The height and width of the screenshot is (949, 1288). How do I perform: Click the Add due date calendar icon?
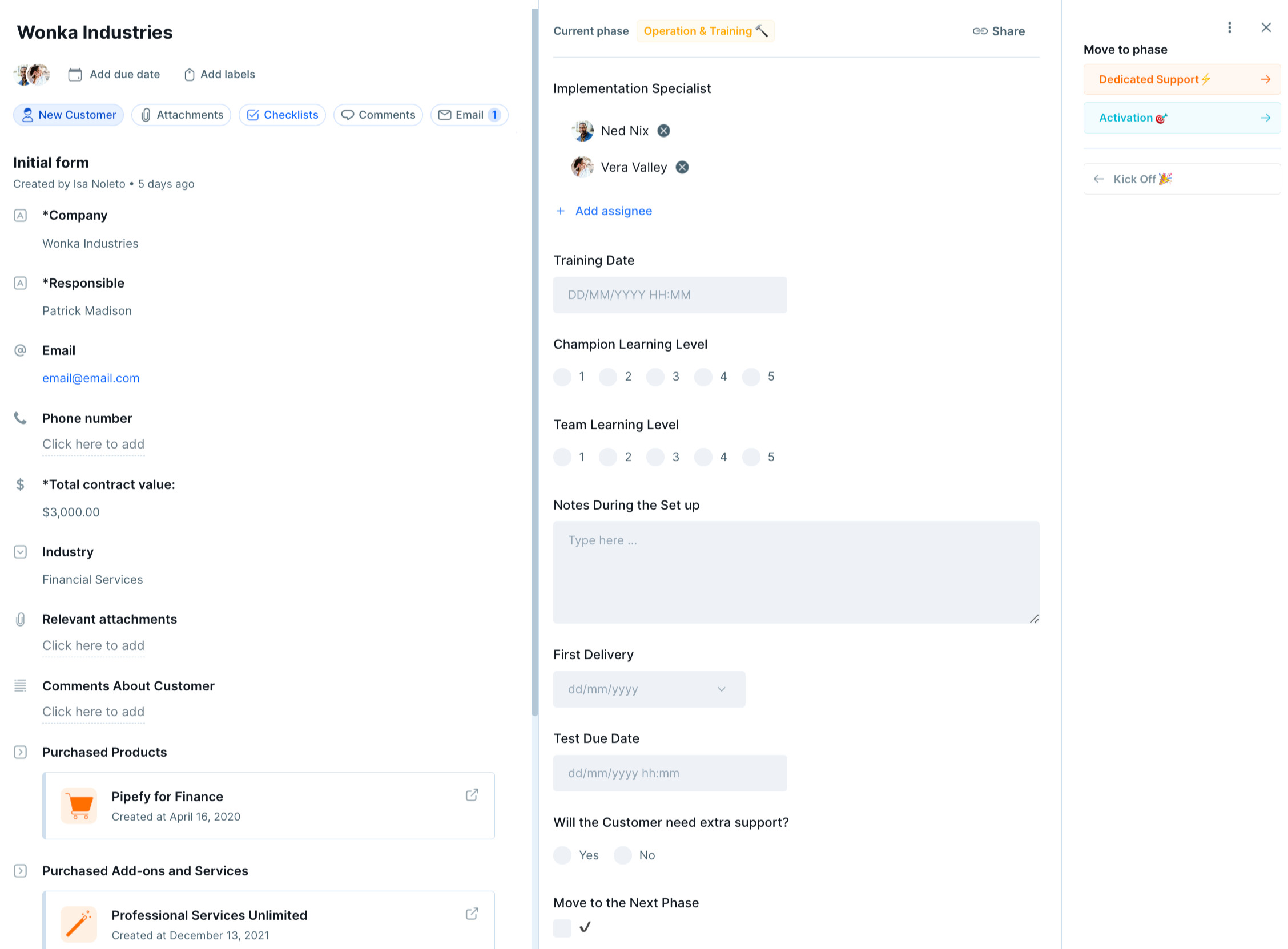pos(75,75)
